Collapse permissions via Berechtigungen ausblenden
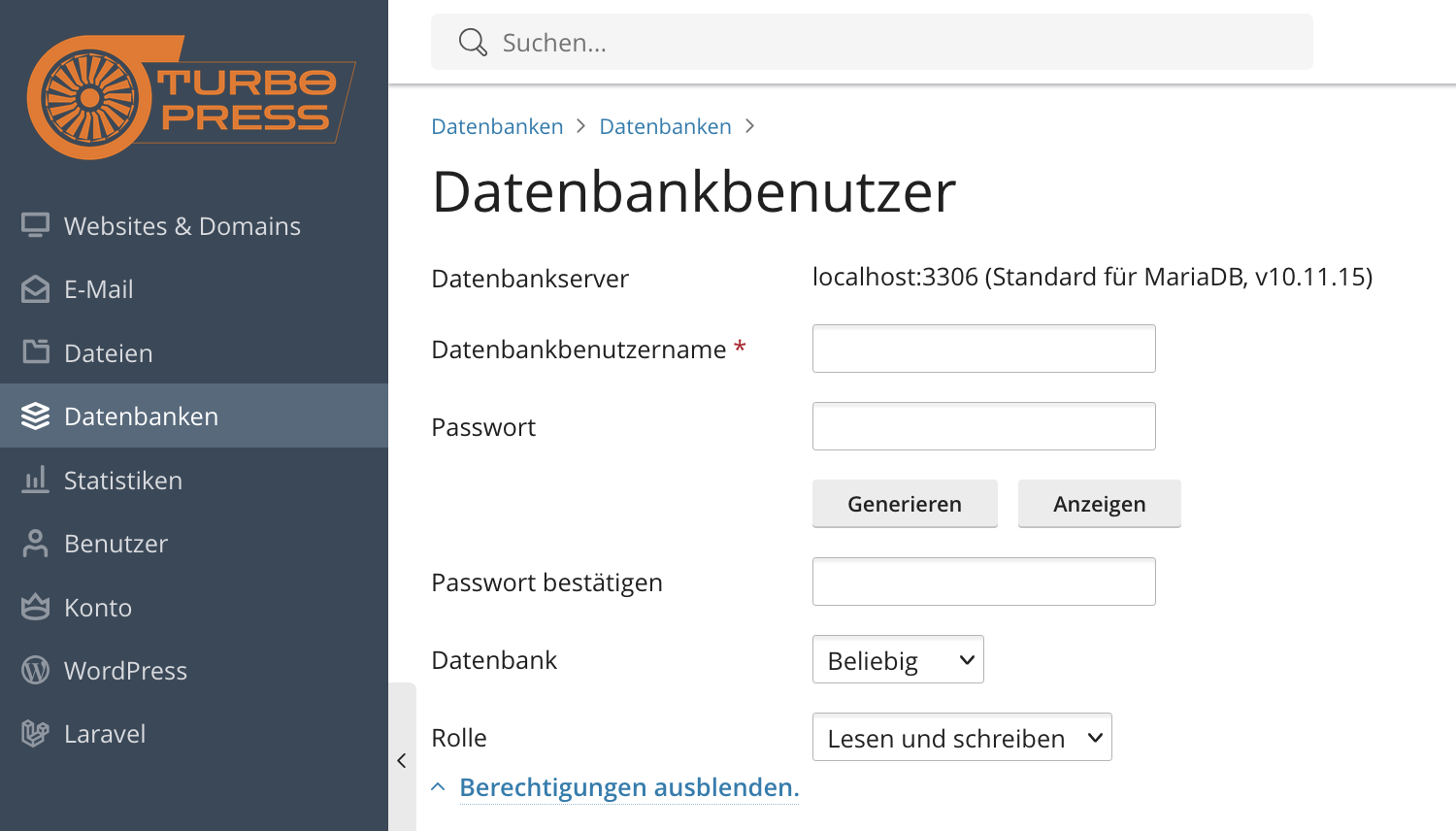Image resolution: width=1456 pixels, height=831 pixels. click(x=628, y=787)
